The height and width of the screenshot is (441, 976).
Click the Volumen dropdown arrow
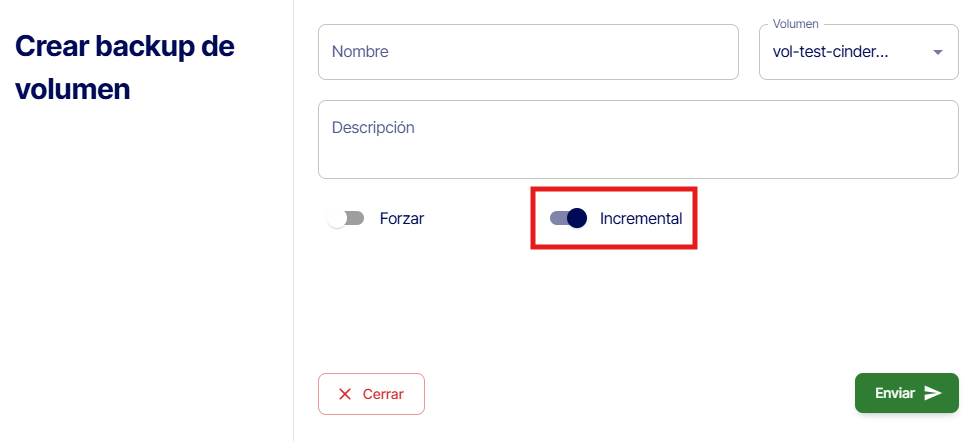[x=938, y=52]
